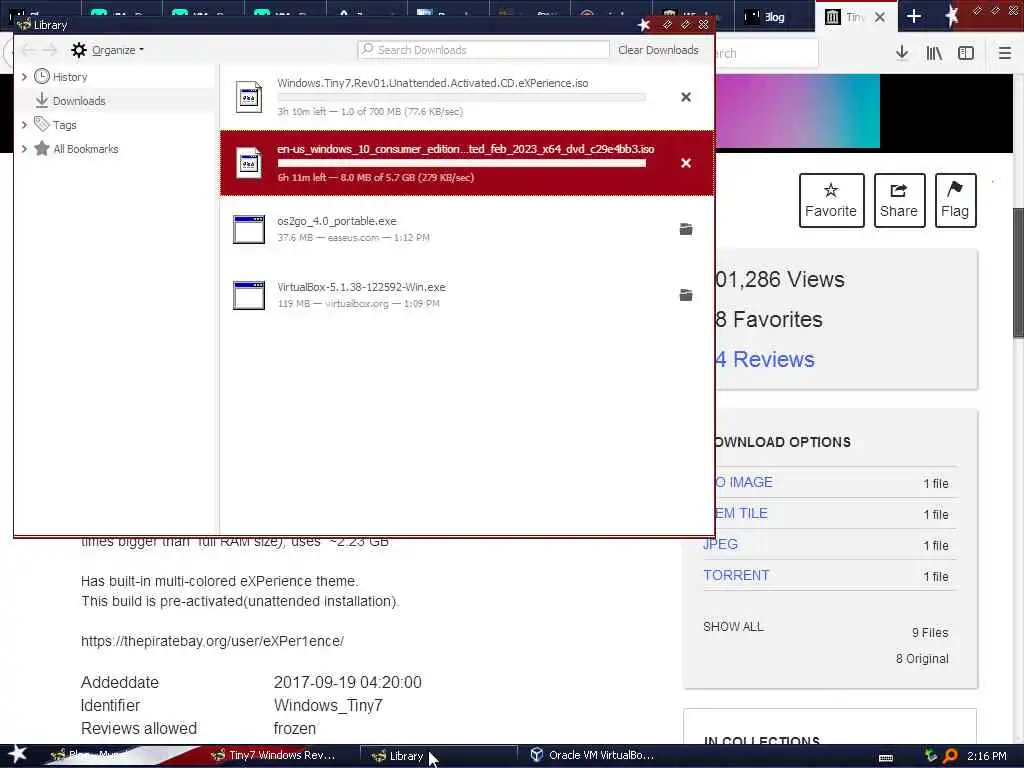Select History in the Library sidebar
The height and width of the screenshot is (768, 1024).
tap(70, 76)
